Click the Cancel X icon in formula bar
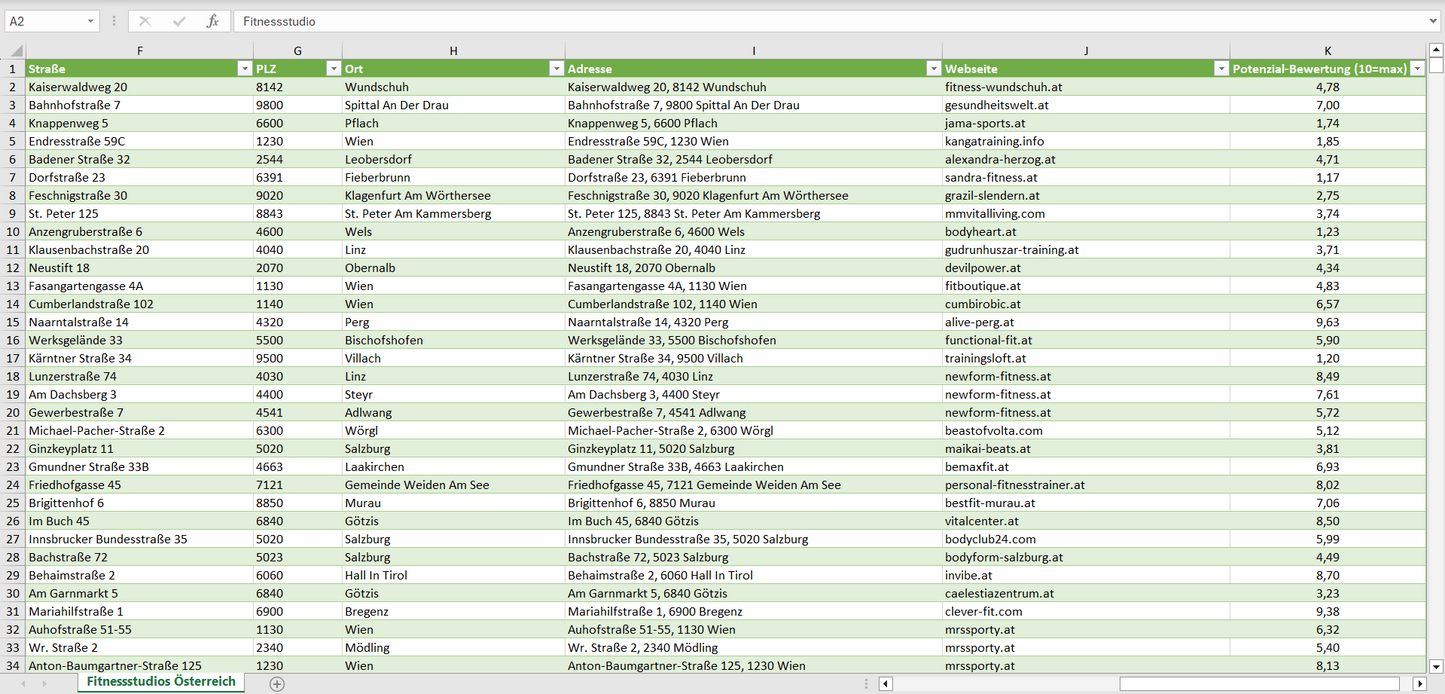The image size is (1445, 694). pos(145,21)
